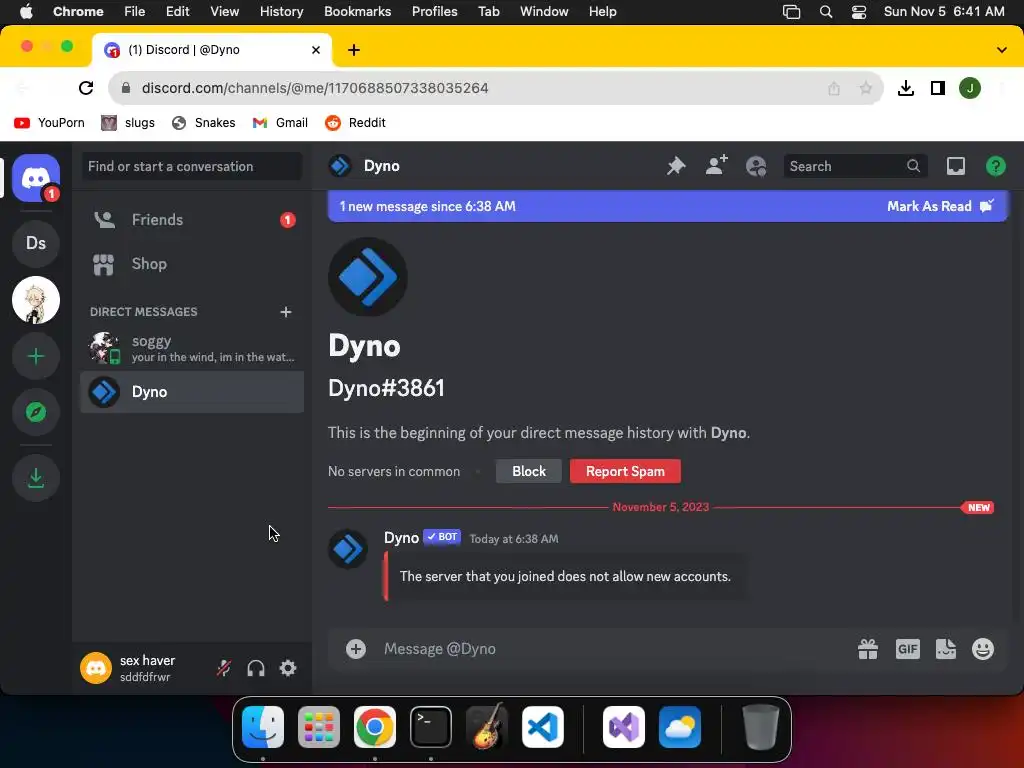This screenshot has height=768, width=1024.
Task: Click the Block button
Action: [x=528, y=471]
